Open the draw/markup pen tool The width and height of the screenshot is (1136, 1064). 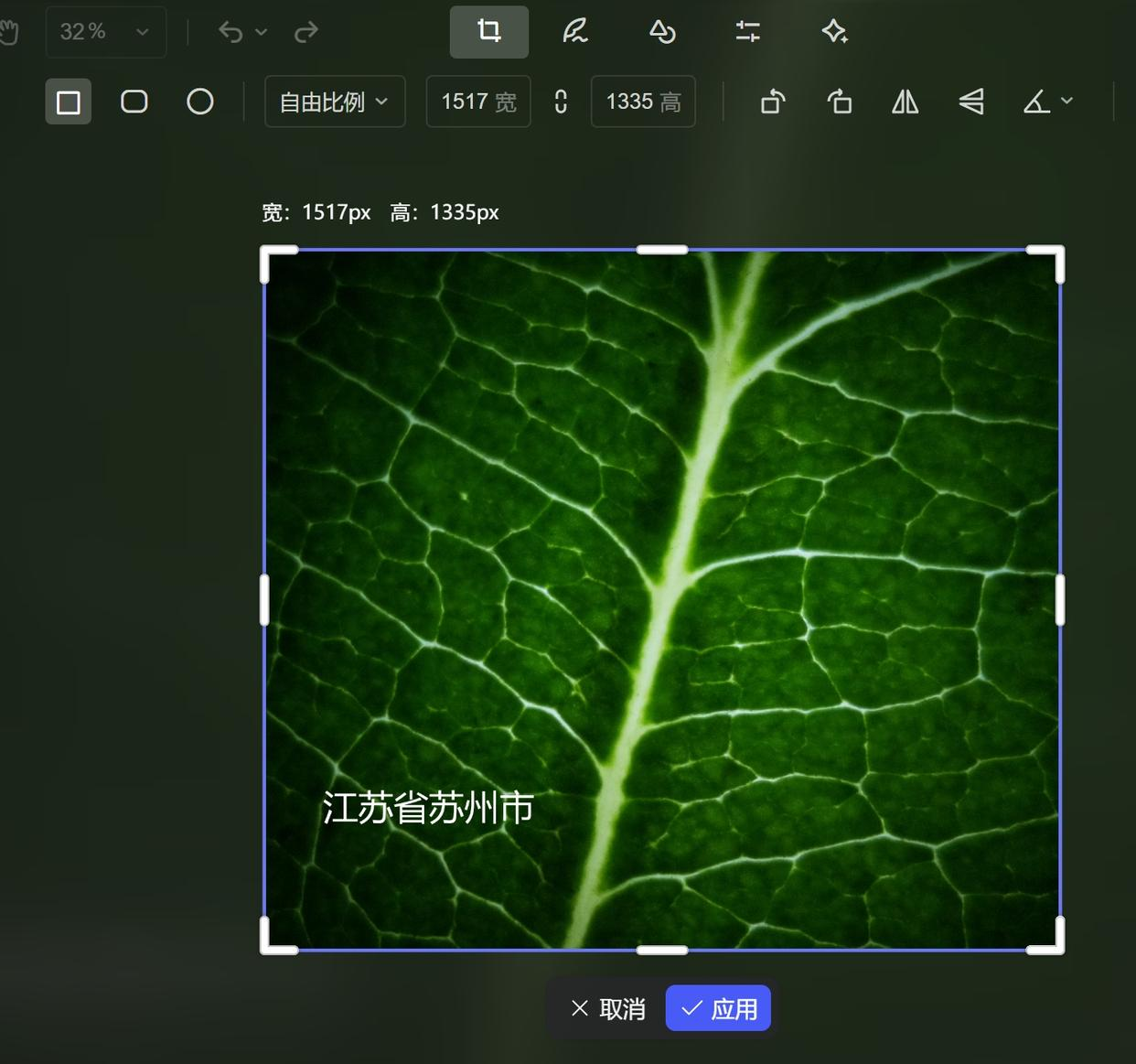point(574,32)
